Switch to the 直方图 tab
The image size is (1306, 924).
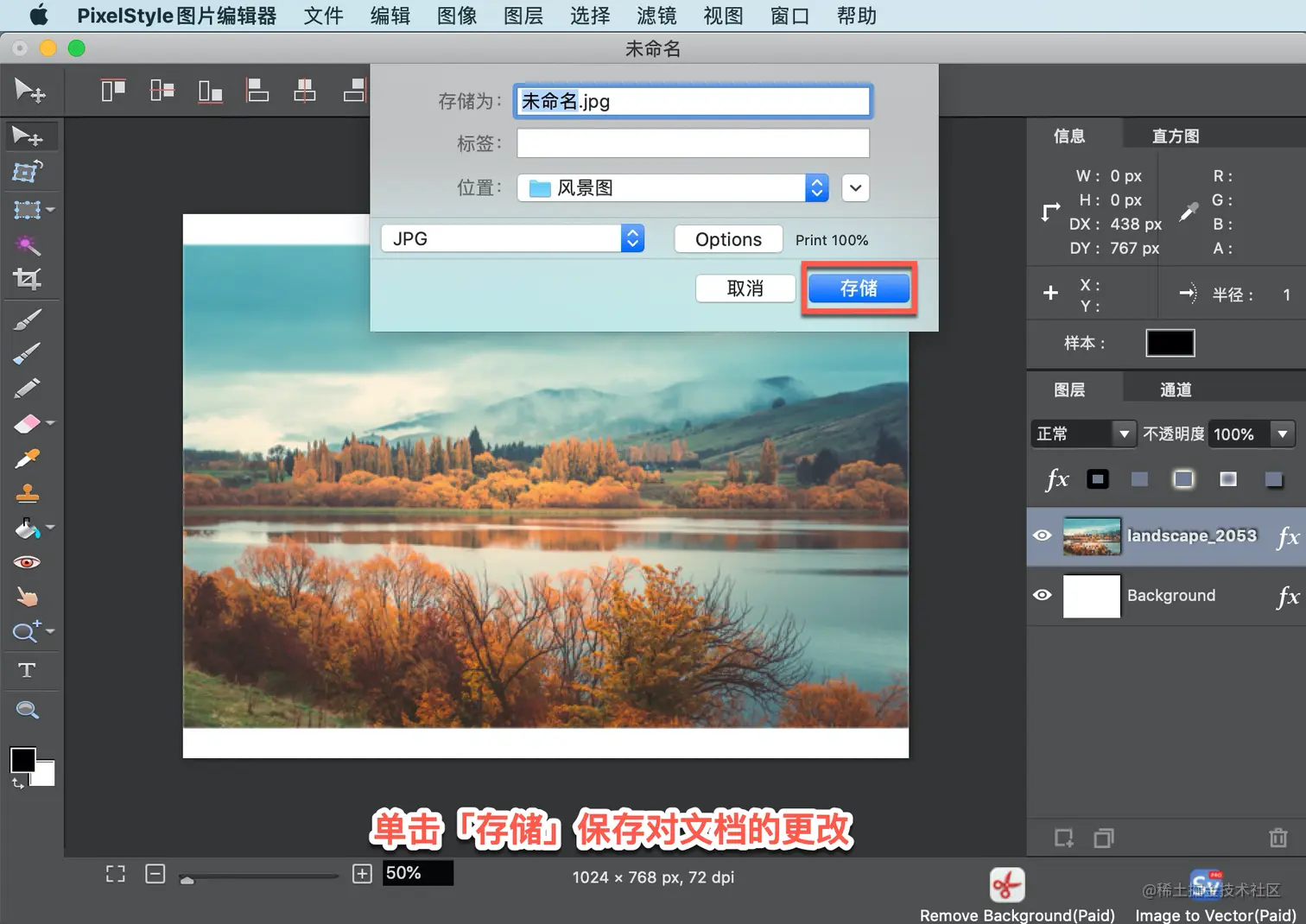1176,136
